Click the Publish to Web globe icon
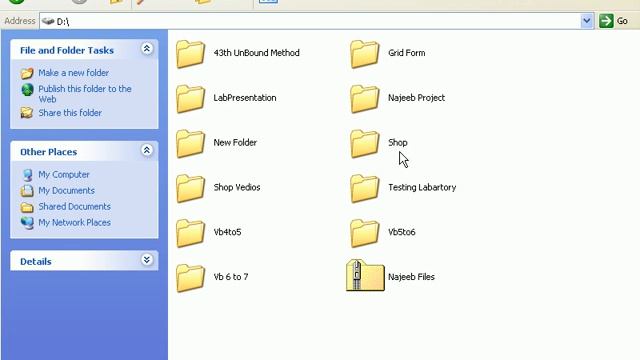 [27, 89]
